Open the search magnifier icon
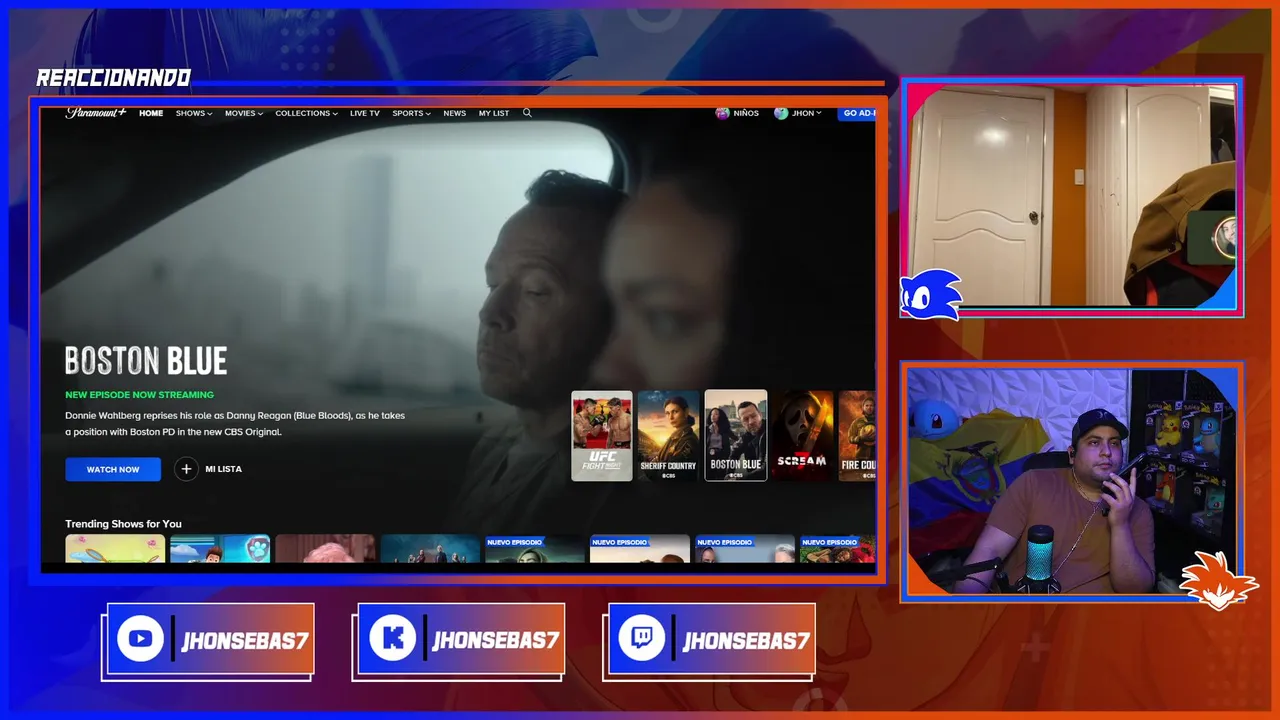1280x720 pixels. tap(527, 113)
